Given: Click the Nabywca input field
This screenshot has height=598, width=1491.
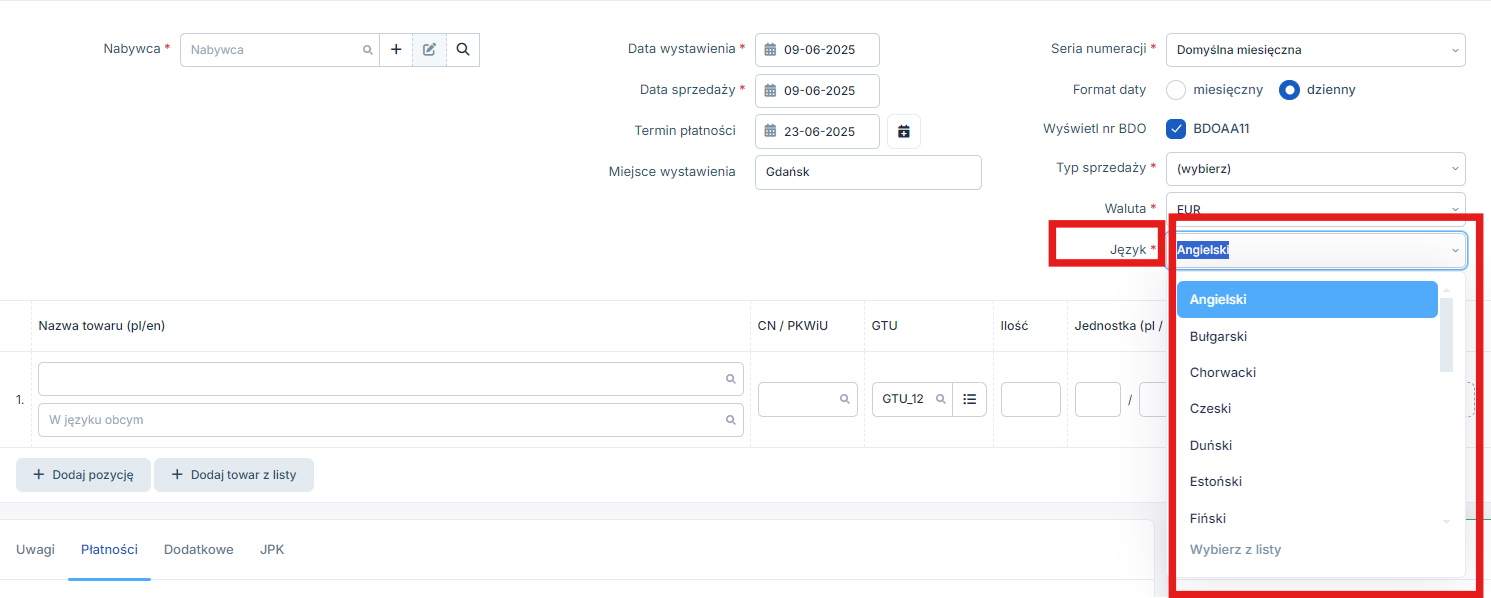Looking at the screenshot, I should (280, 49).
